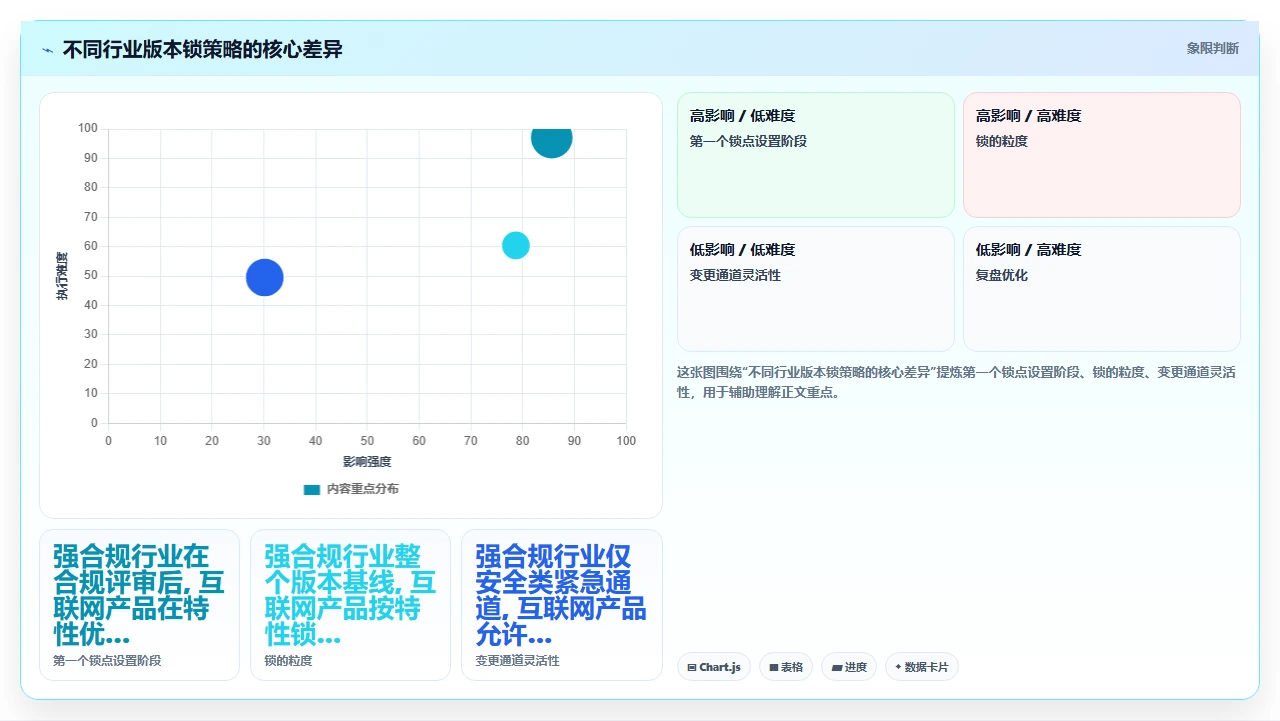This screenshot has height=721, width=1280.
Task: Click 复盘优化 in the 低影响 / 高难度 card
Action: (x=1002, y=275)
